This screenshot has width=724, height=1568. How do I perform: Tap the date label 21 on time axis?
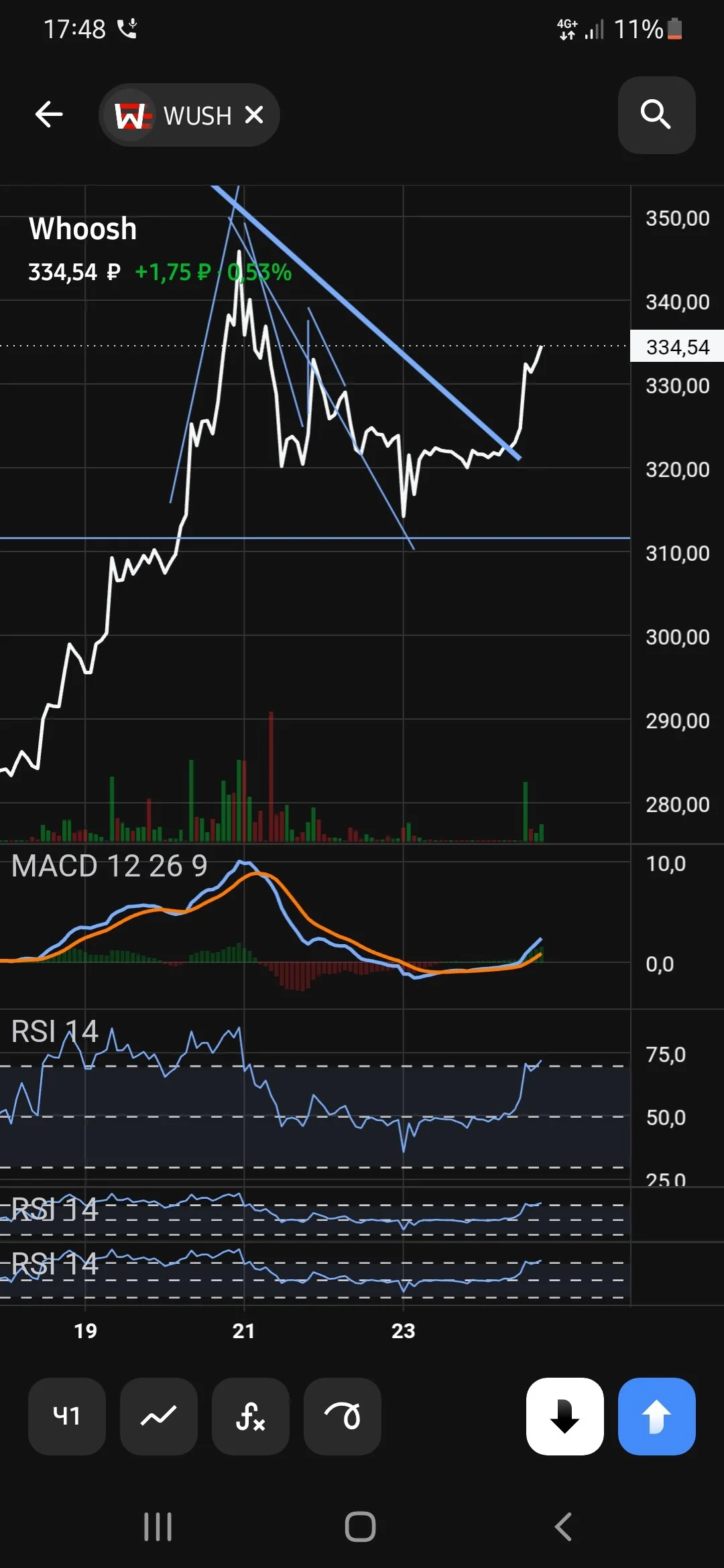(244, 1331)
